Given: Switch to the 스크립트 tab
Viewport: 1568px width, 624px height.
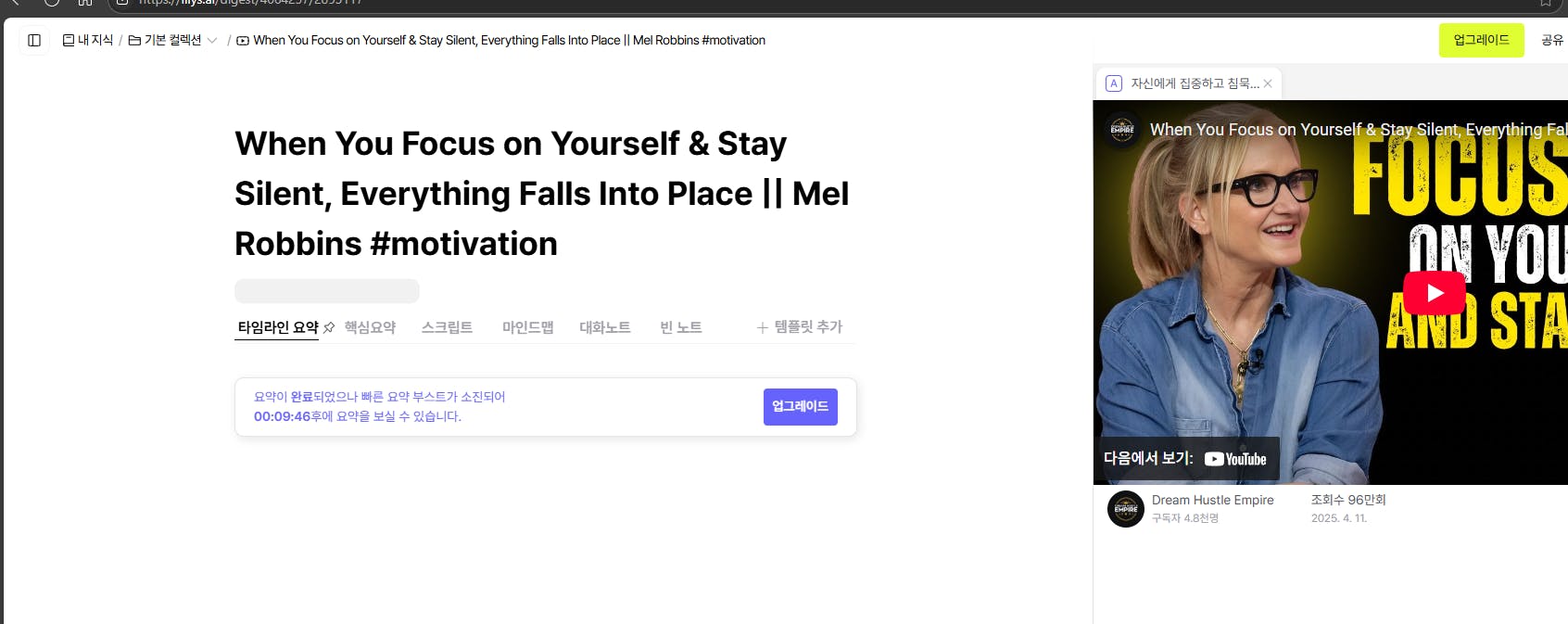Looking at the screenshot, I should [447, 327].
